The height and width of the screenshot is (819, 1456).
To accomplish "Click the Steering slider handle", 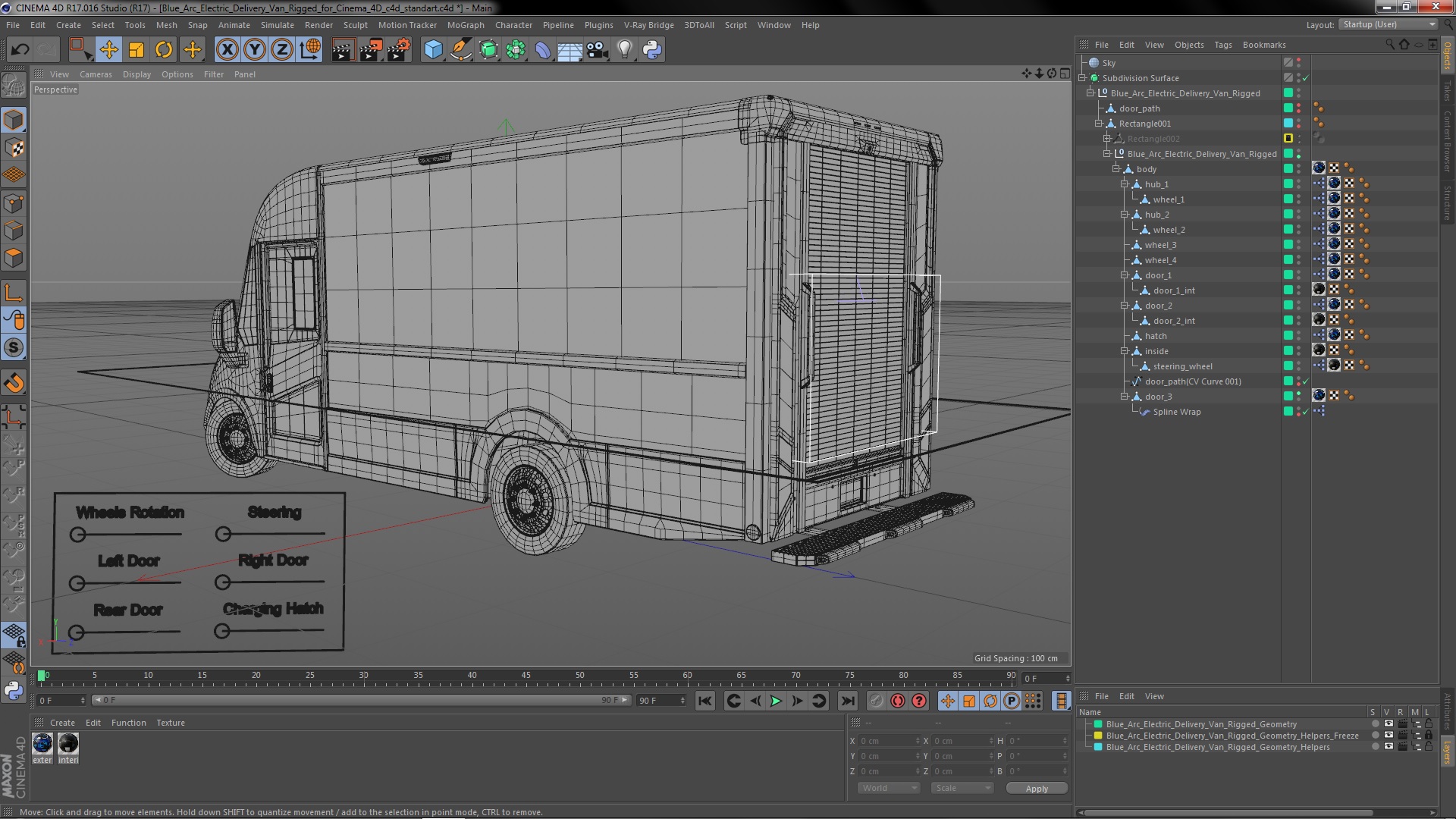I will pyautogui.click(x=223, y=535).
